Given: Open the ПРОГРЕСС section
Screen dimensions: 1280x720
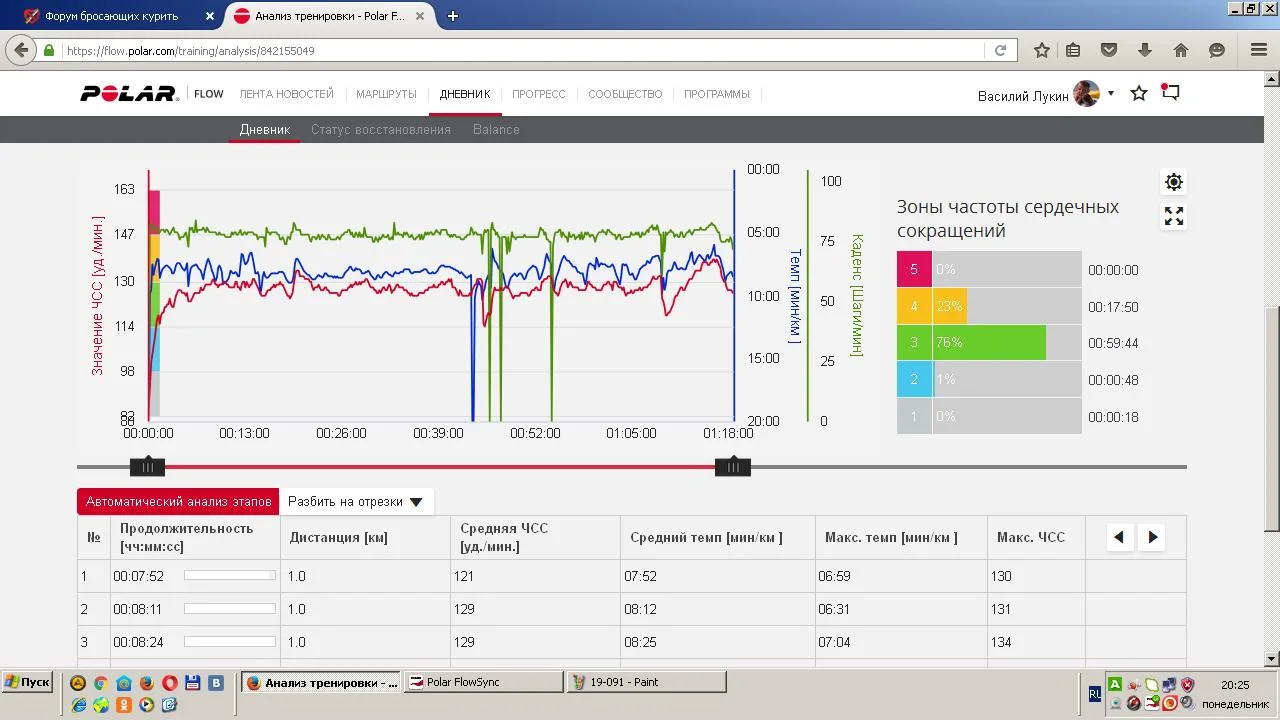Looking at the screenshot, I should coord(539,94).
